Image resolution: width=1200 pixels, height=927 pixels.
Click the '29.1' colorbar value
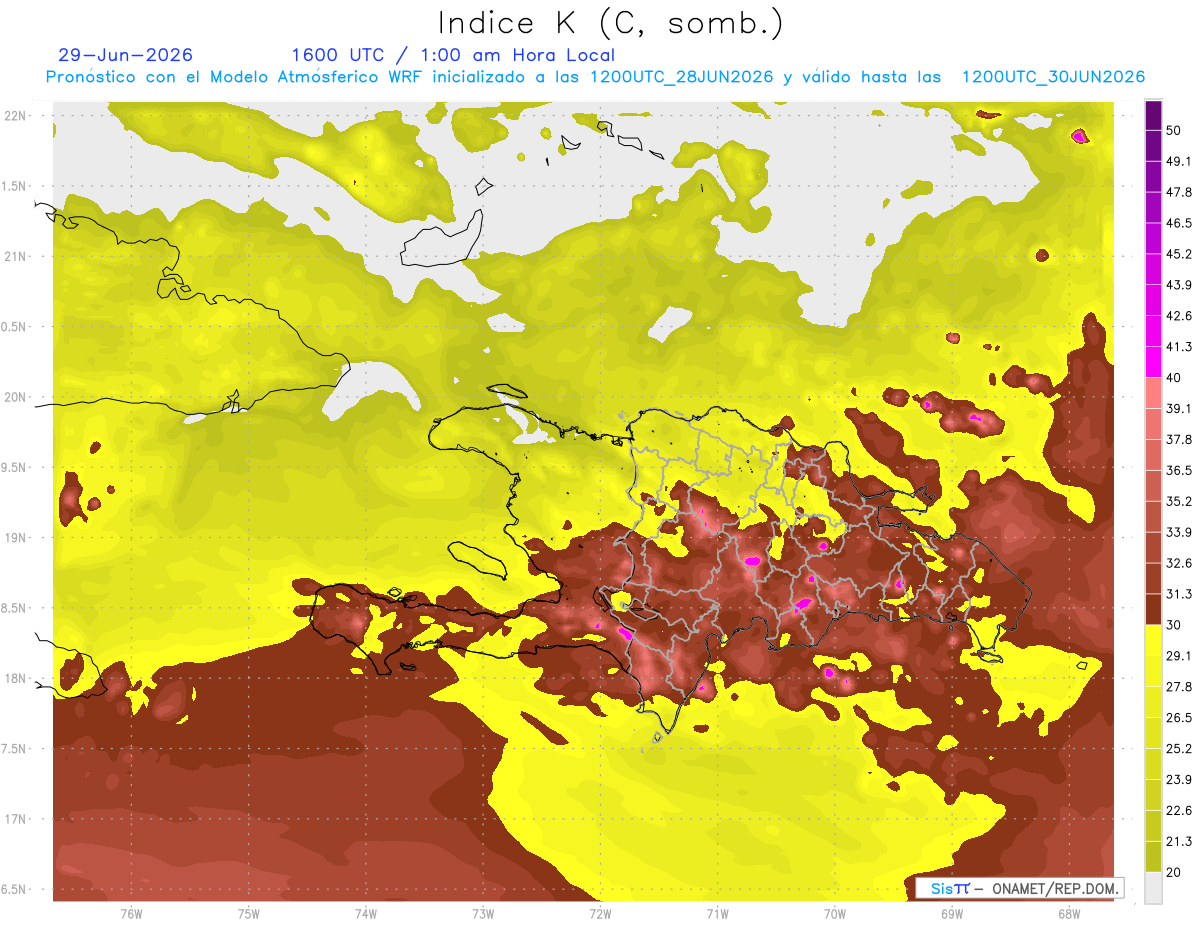pyautogui.click(x=1179, y=656)
